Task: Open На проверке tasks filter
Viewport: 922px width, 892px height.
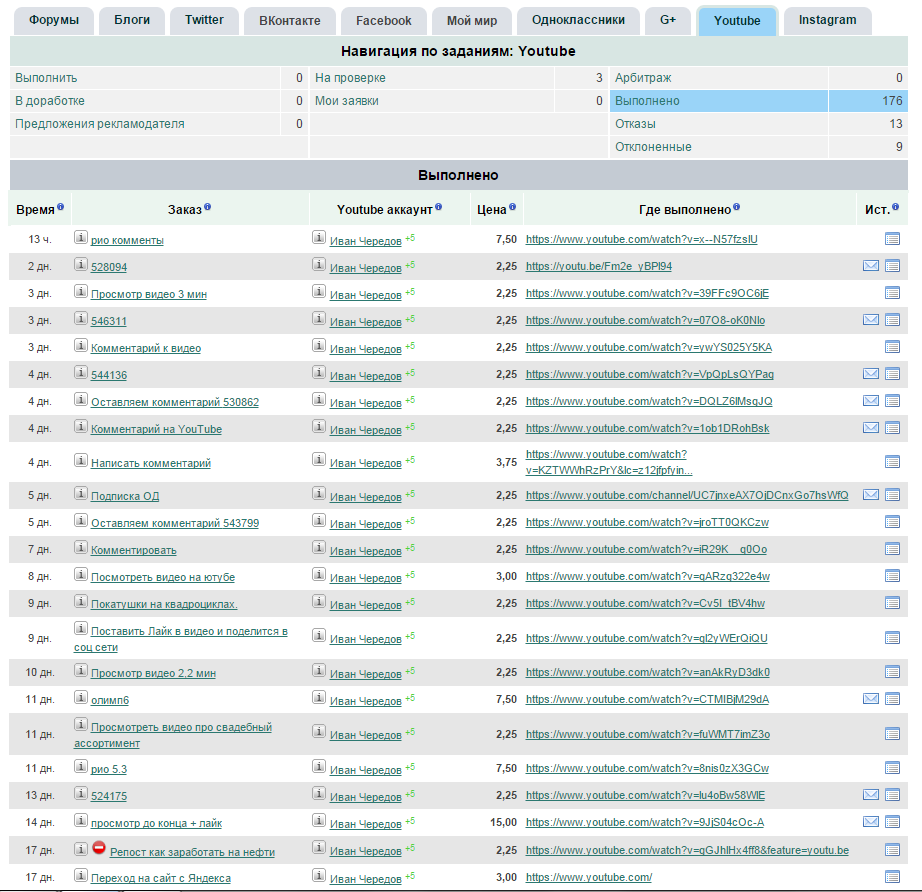Action: [350, 78]
